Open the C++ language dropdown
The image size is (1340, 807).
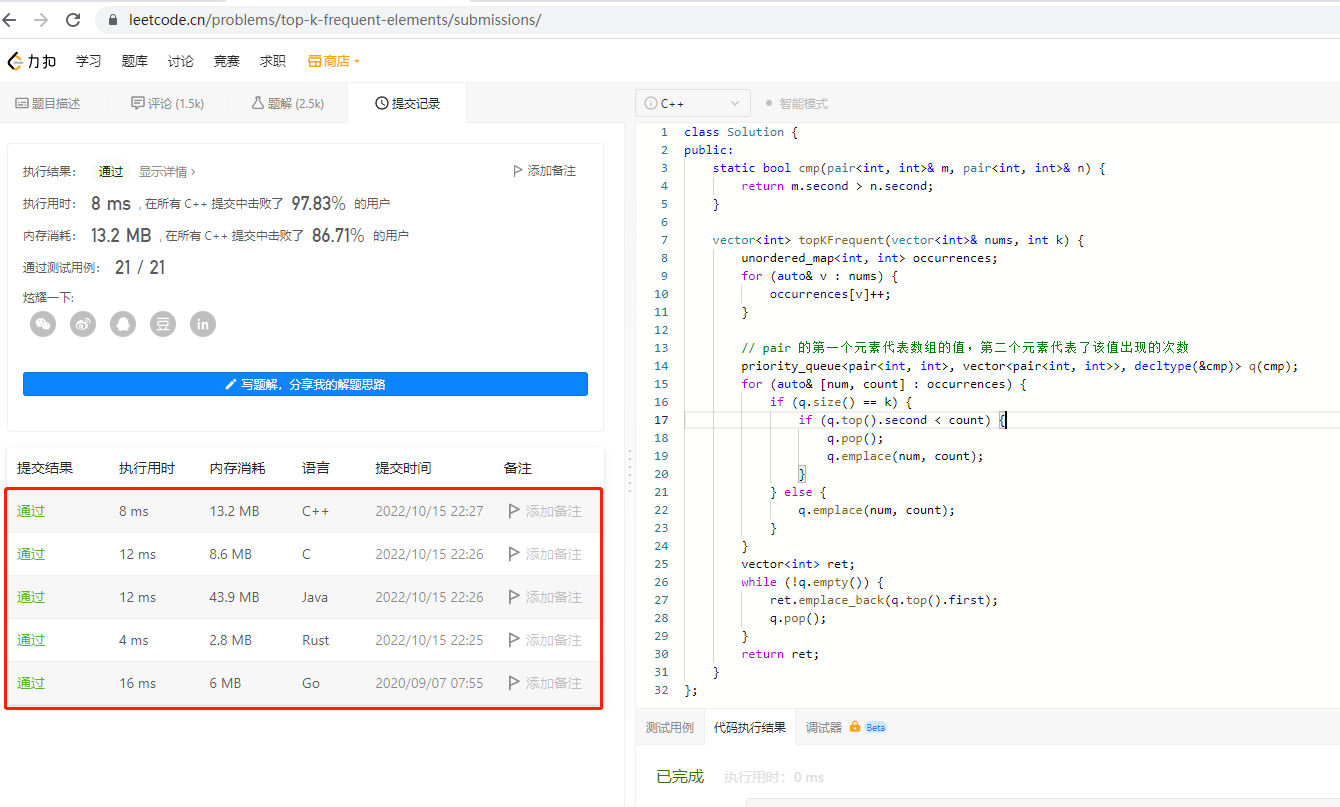point(693,103)
